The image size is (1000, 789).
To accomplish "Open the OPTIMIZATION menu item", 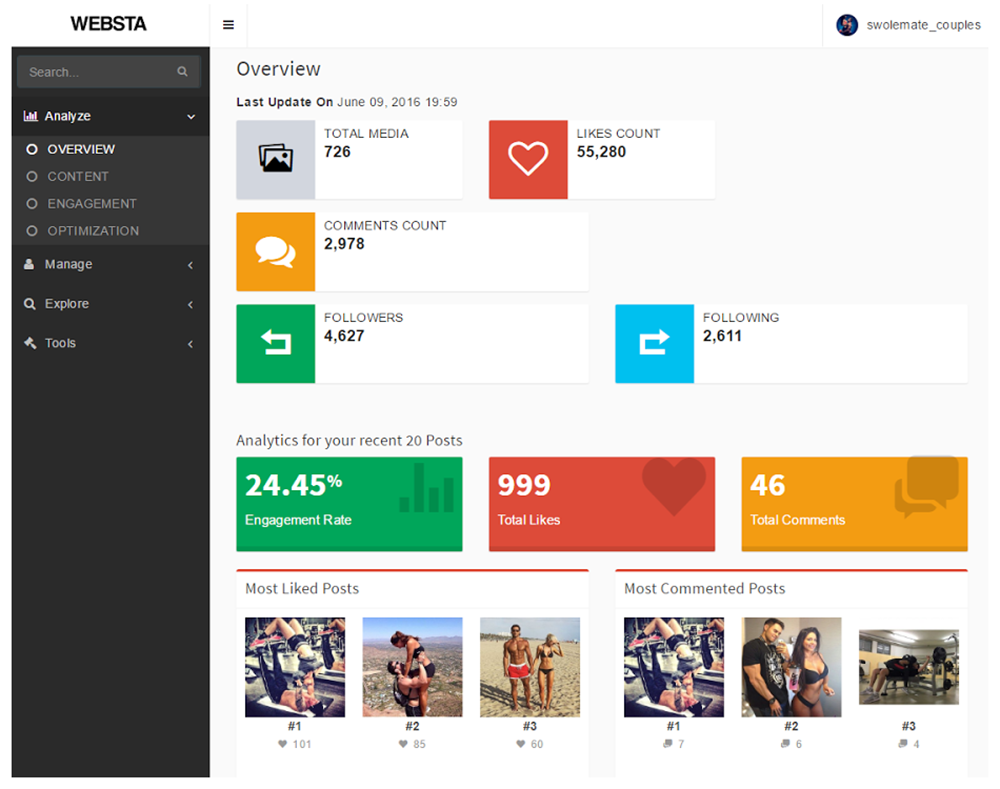I will click(93, 230).
